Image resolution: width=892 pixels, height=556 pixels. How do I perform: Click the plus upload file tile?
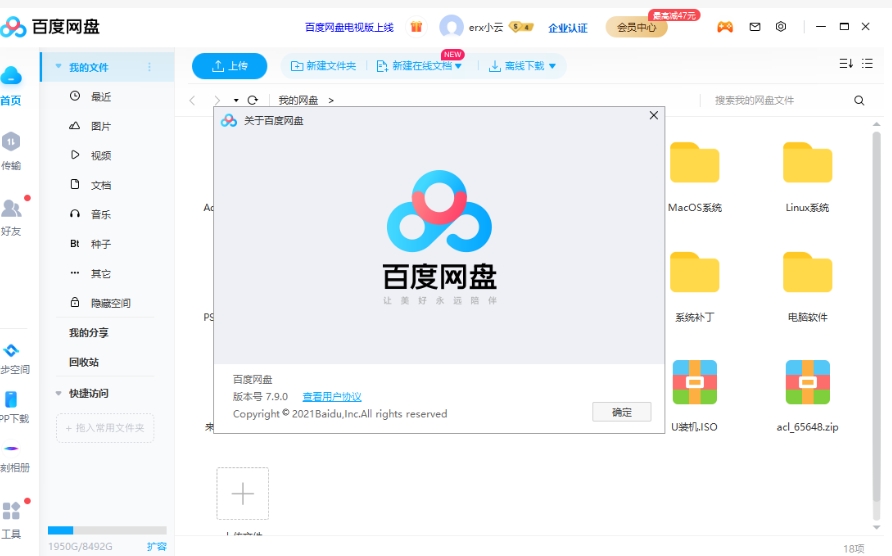click(242, 493)
